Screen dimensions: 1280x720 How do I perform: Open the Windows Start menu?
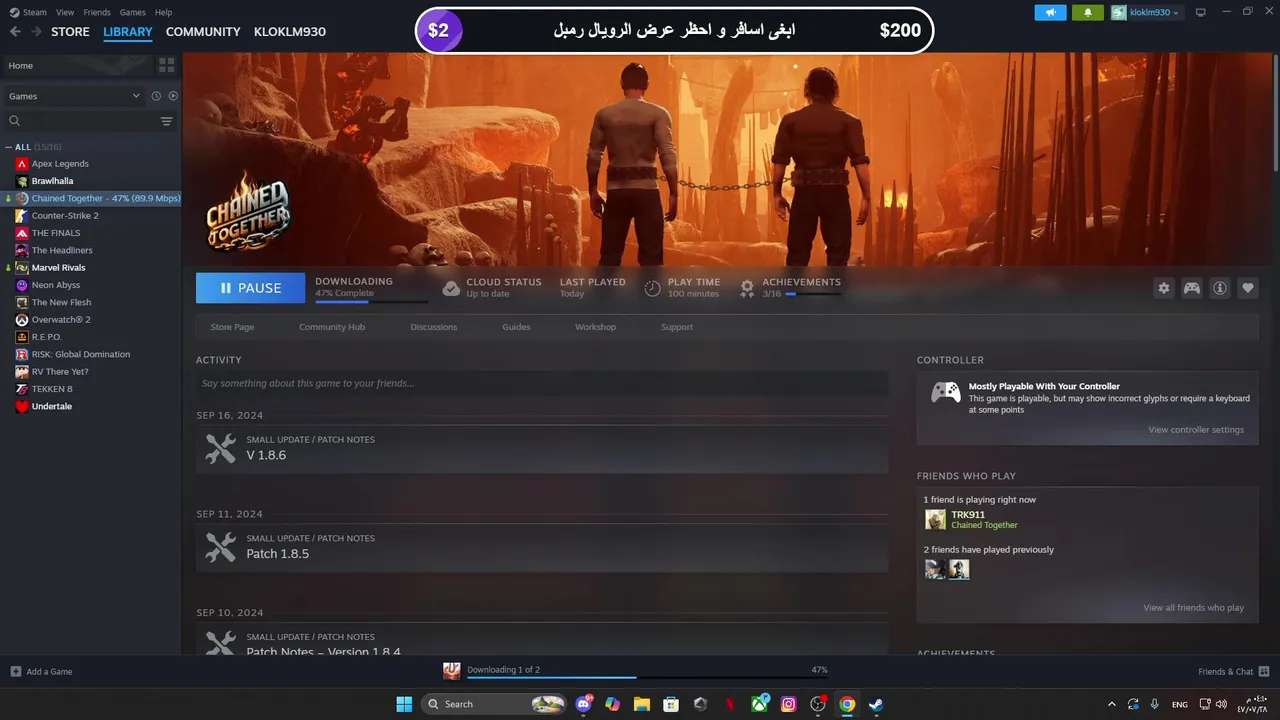tap(404, 704)
